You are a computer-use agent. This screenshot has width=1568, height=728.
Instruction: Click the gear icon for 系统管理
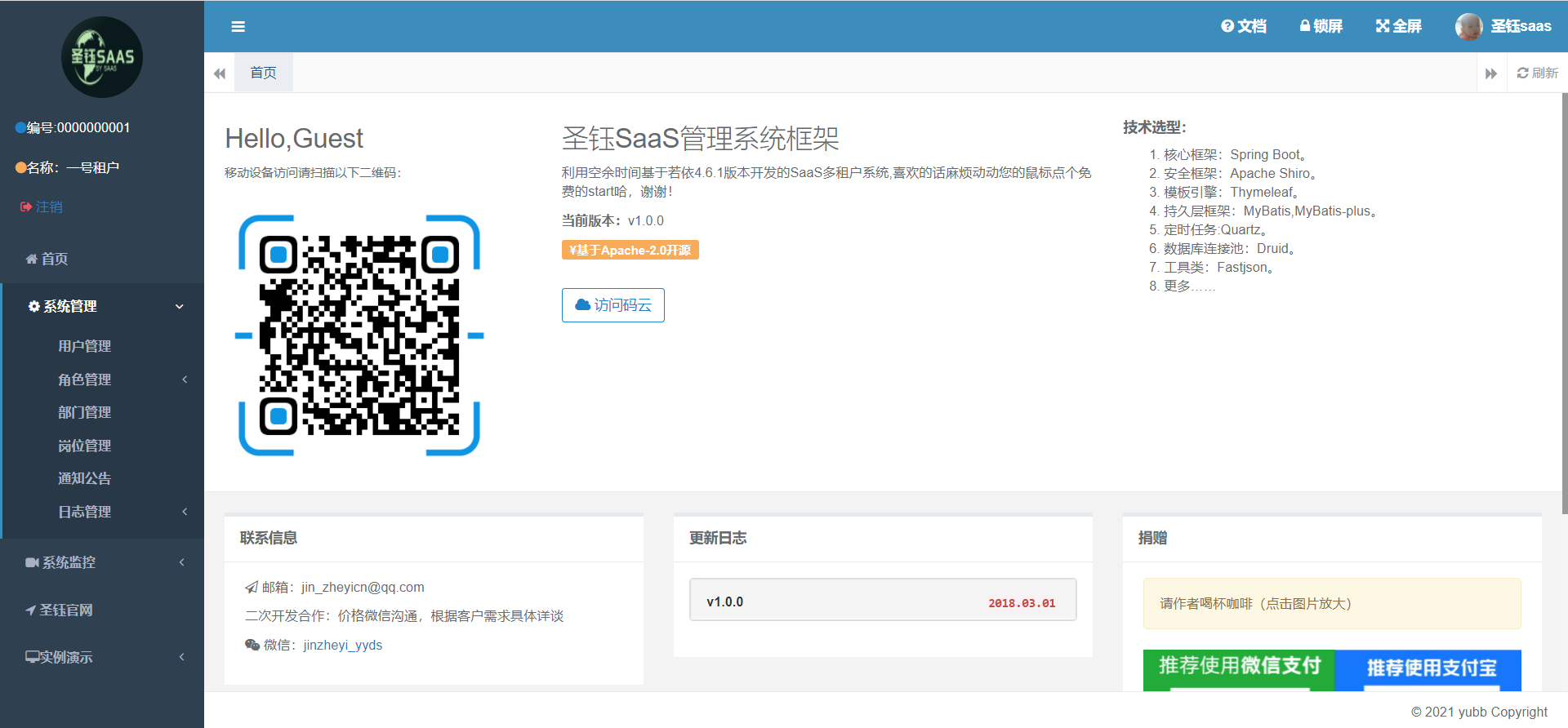[34, 307]
